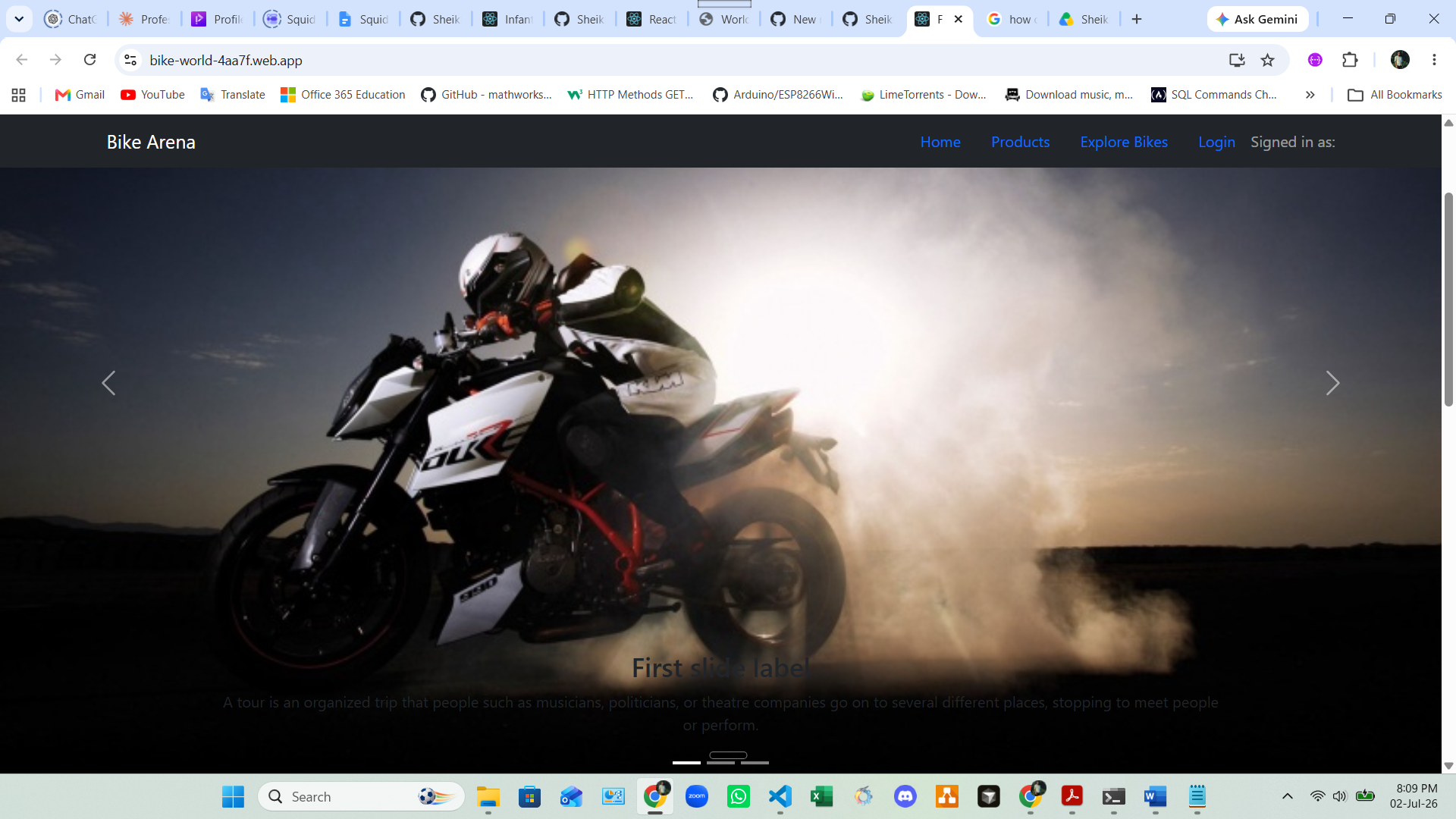Screen dimensions: 1456x819
Task: Open the Windows Start menu
Action: pos(233,796)
